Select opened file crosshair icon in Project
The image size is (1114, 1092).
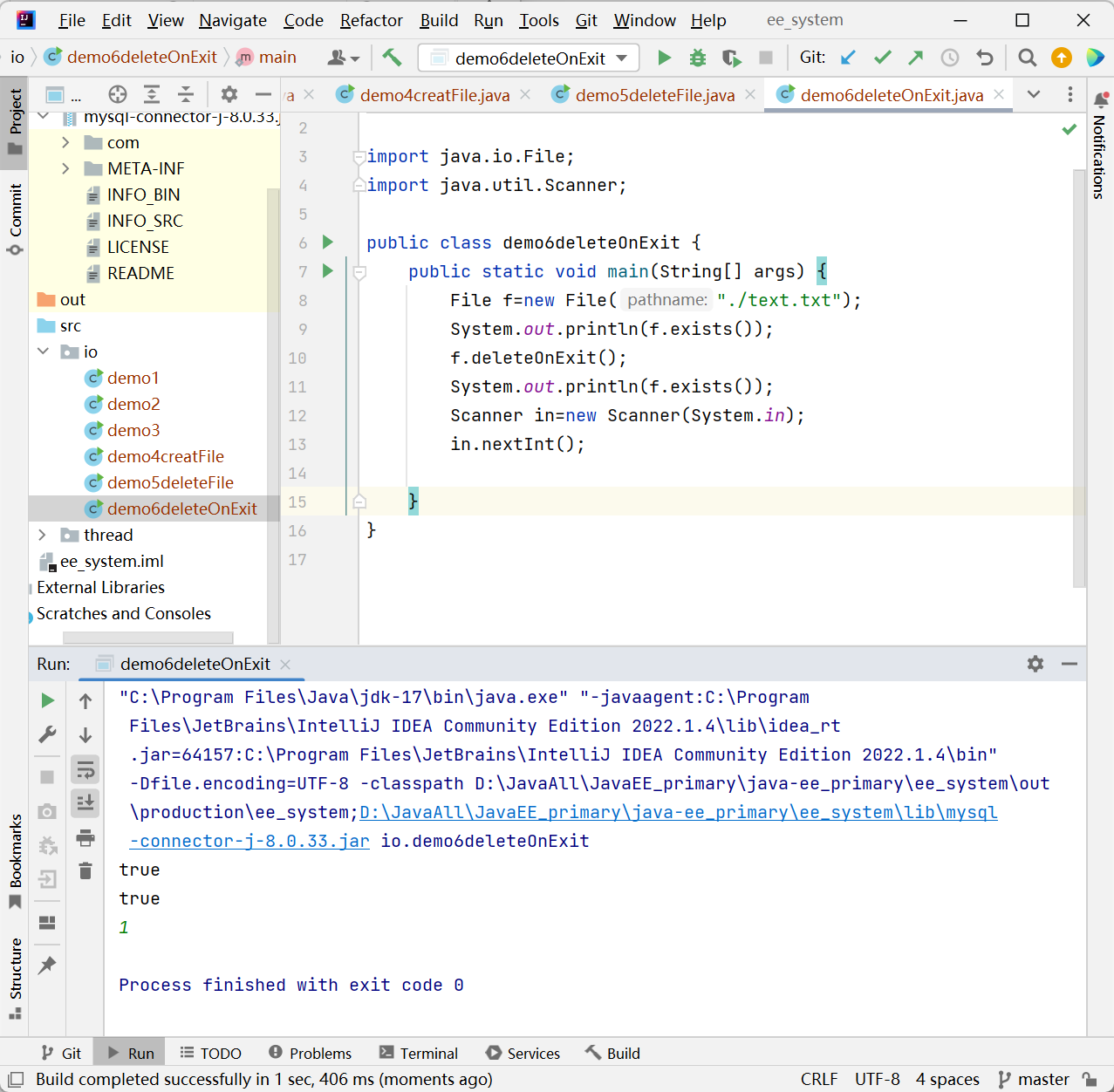pos(118,94)
